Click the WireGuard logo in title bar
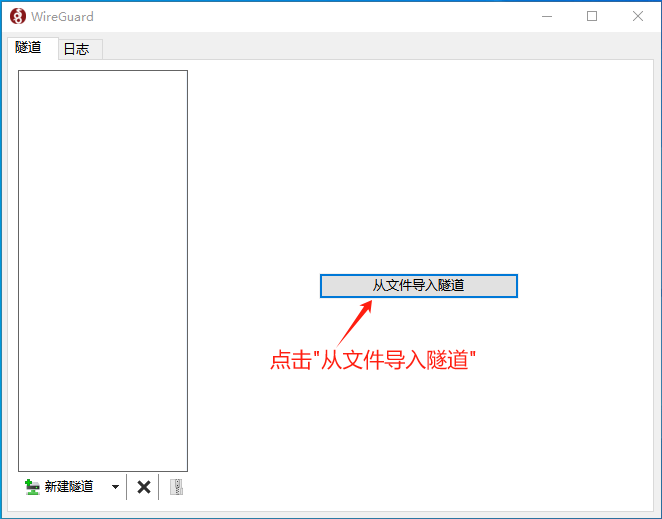Viewport: 662px width, 519px height. [18, 16]
